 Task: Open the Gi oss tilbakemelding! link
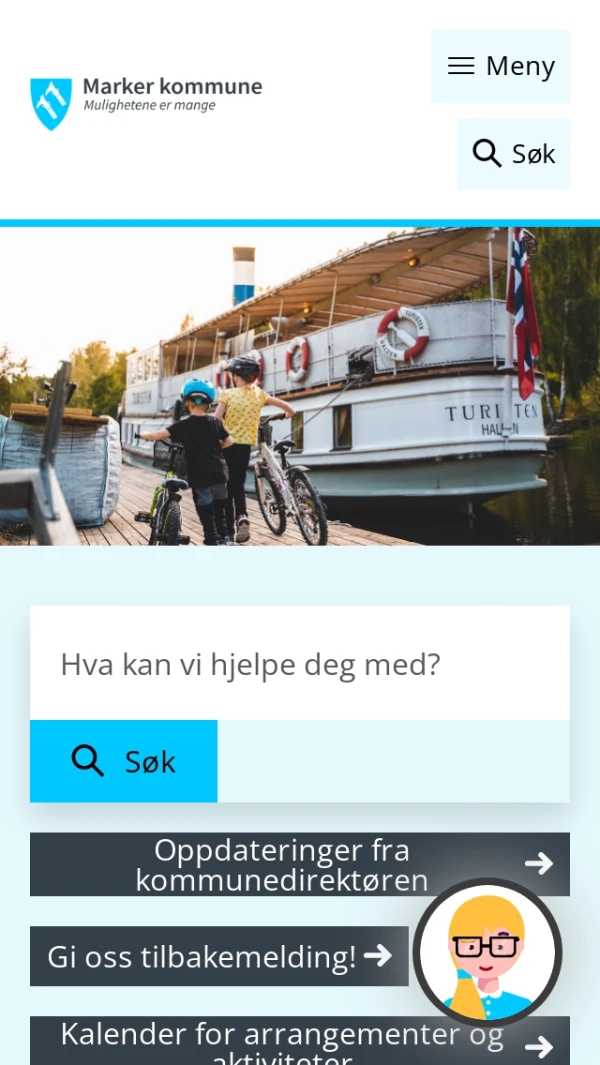(x=219, y=956)
